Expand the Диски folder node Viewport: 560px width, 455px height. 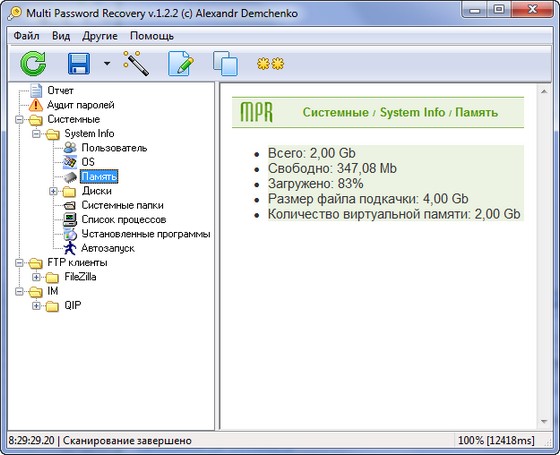[x=53, y=191]
